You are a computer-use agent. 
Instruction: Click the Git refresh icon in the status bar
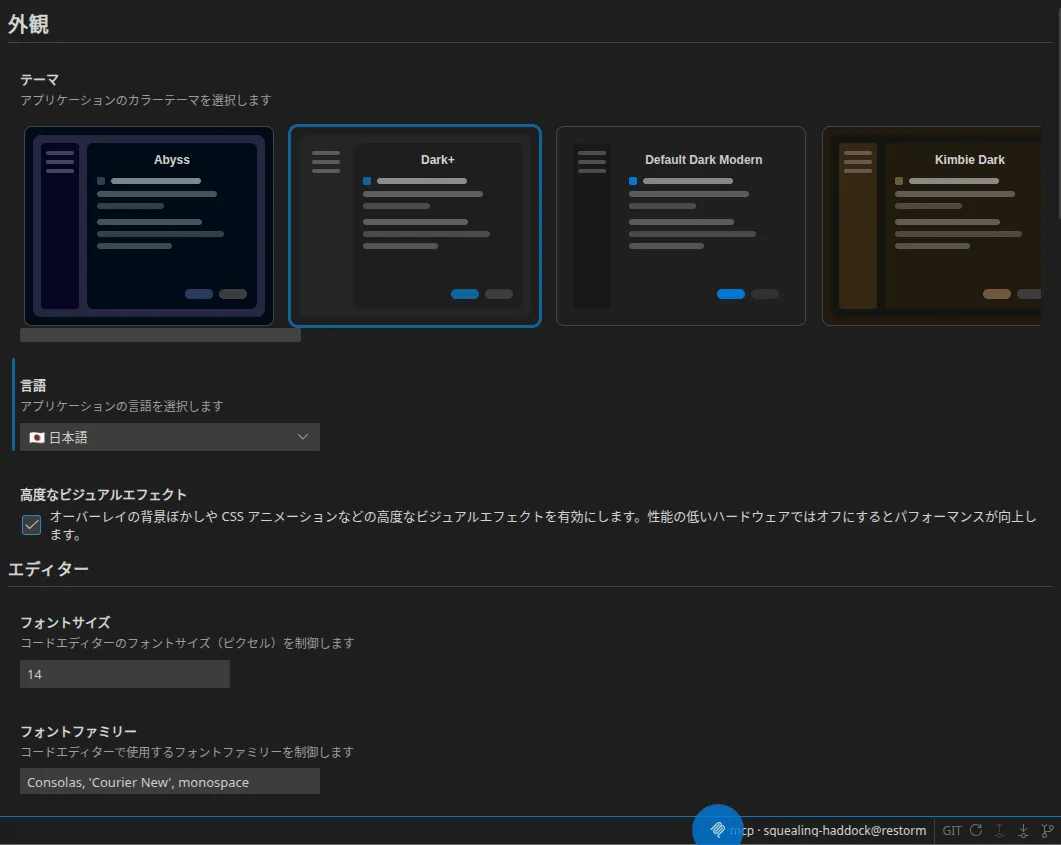pyautogui.click(x=976, y=830)
